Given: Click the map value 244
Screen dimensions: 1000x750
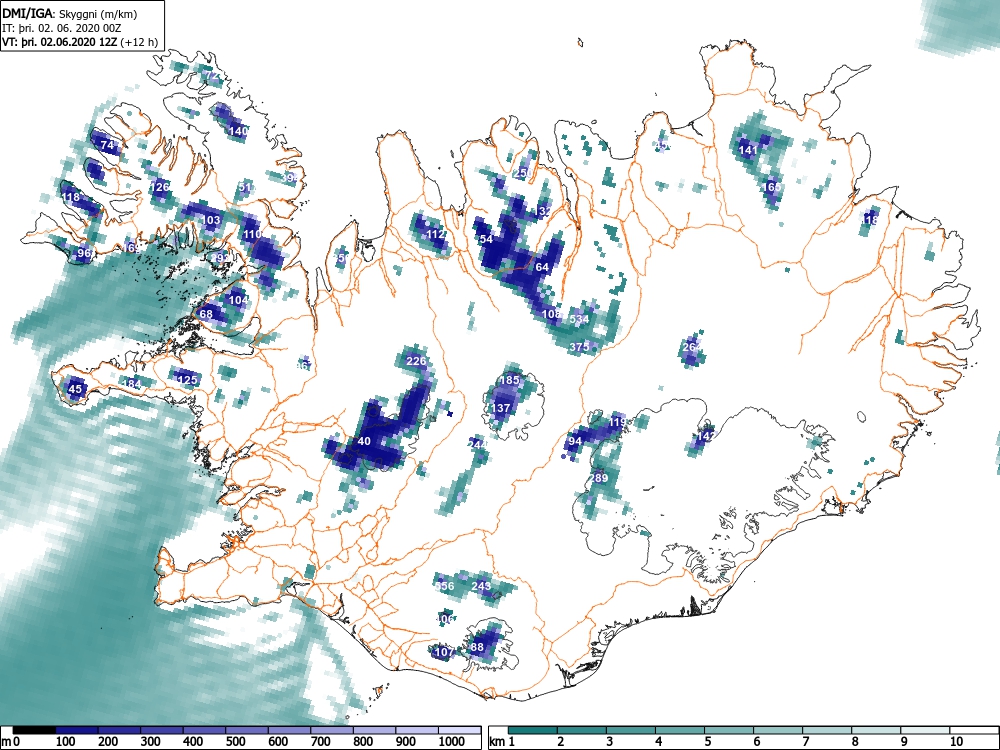Looking at the screenshot, I should 477,445.
